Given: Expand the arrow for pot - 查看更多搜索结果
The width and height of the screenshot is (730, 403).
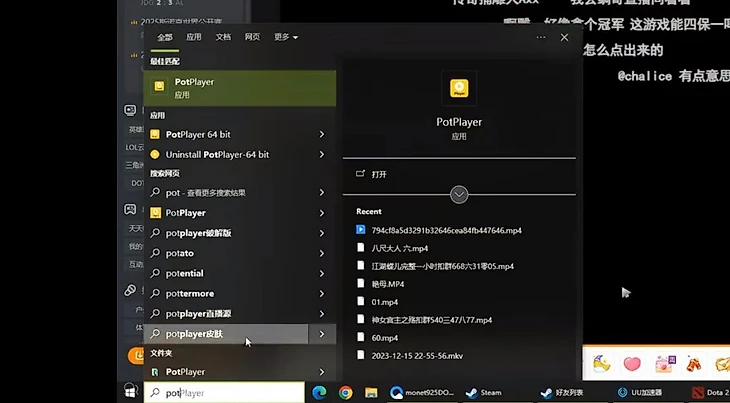Looking at the screenshot, I should pos(322,192).
